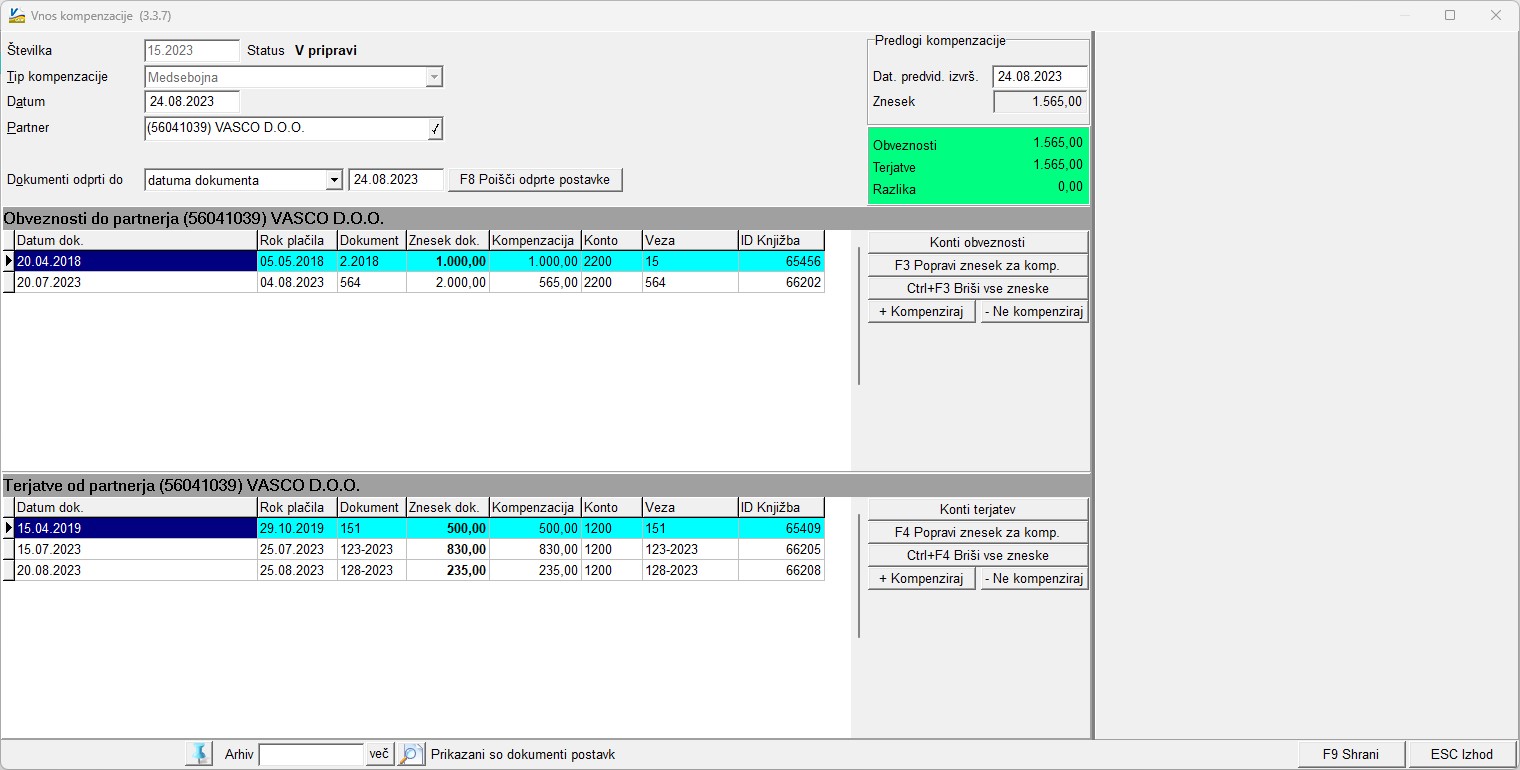Maximize the Vnos kompenzacije window
The image size is (1520, 770).
coord(1450,15)
